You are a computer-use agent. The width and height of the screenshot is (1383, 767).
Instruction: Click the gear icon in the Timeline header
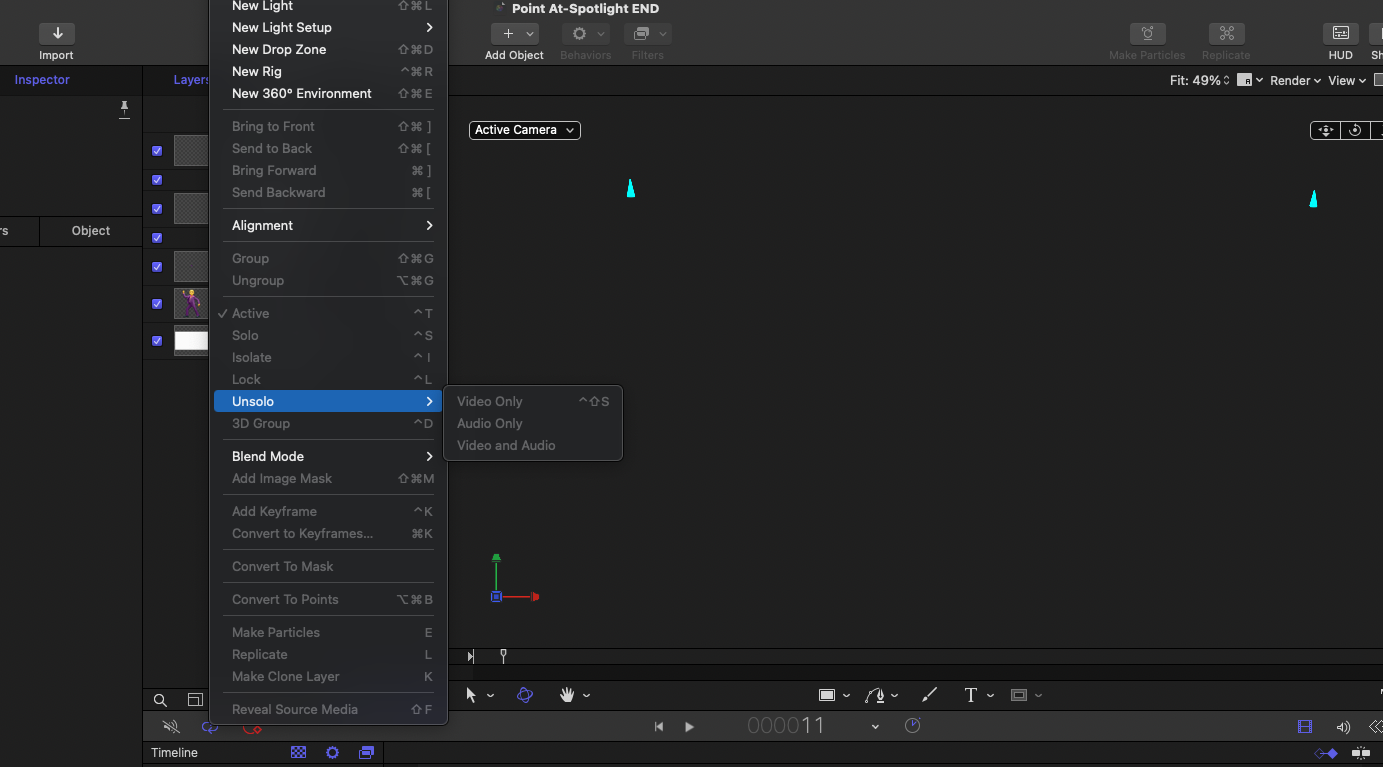click(x=333, y=753)
